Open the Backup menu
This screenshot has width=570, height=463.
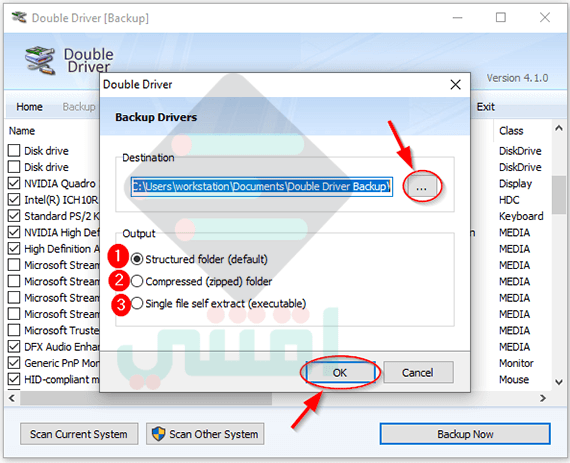(x=79, y=107)
